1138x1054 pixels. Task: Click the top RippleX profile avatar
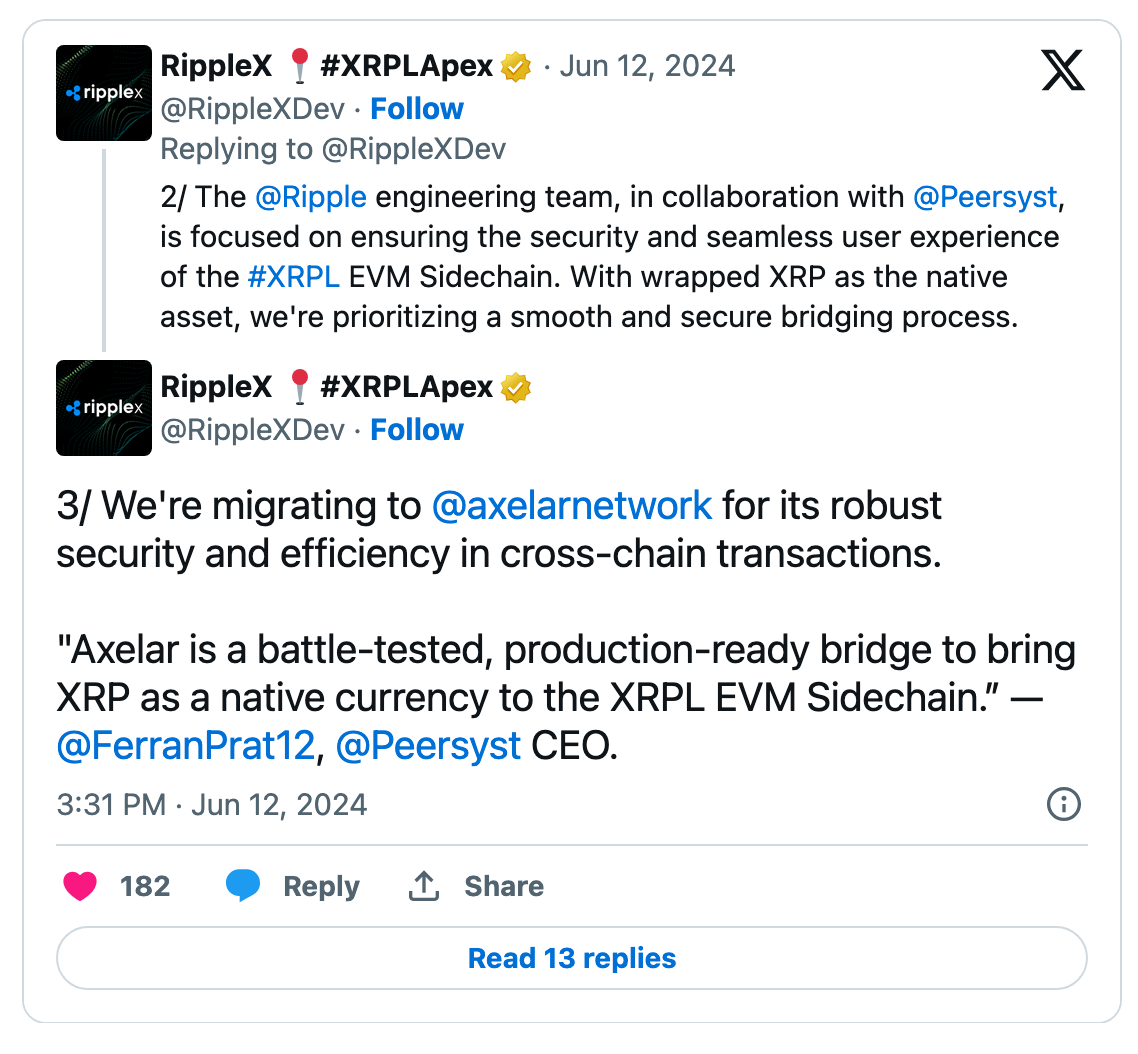pyautogui.click(x=104, y=93)
